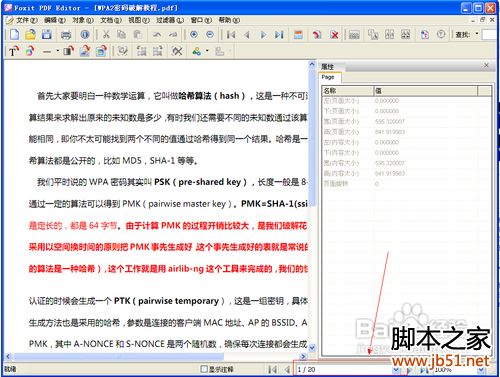Paste with the clipboard icon
Viewport: 500px width, 377px height.
[137, 34]
